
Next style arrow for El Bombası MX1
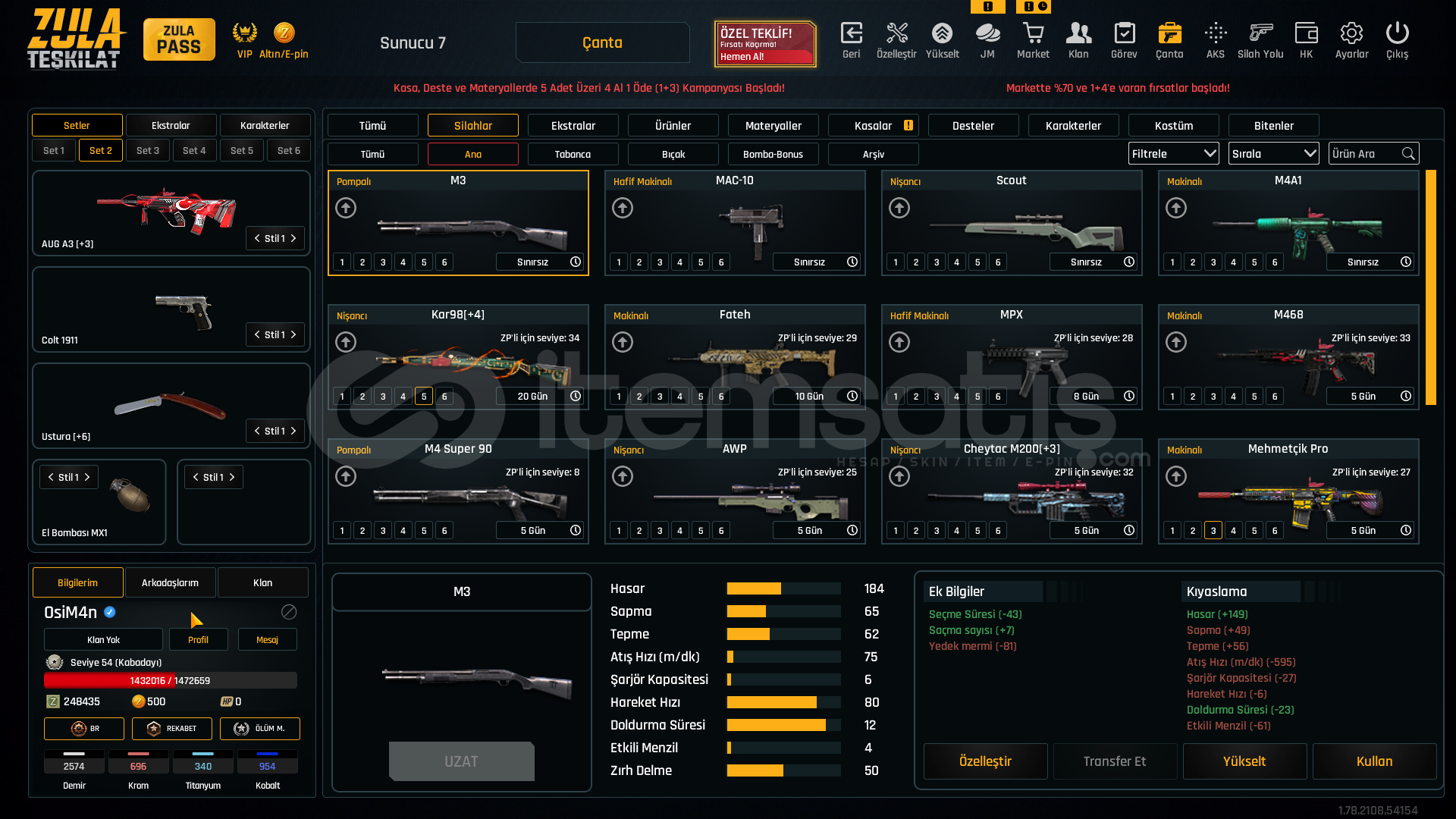coord(87,477)
